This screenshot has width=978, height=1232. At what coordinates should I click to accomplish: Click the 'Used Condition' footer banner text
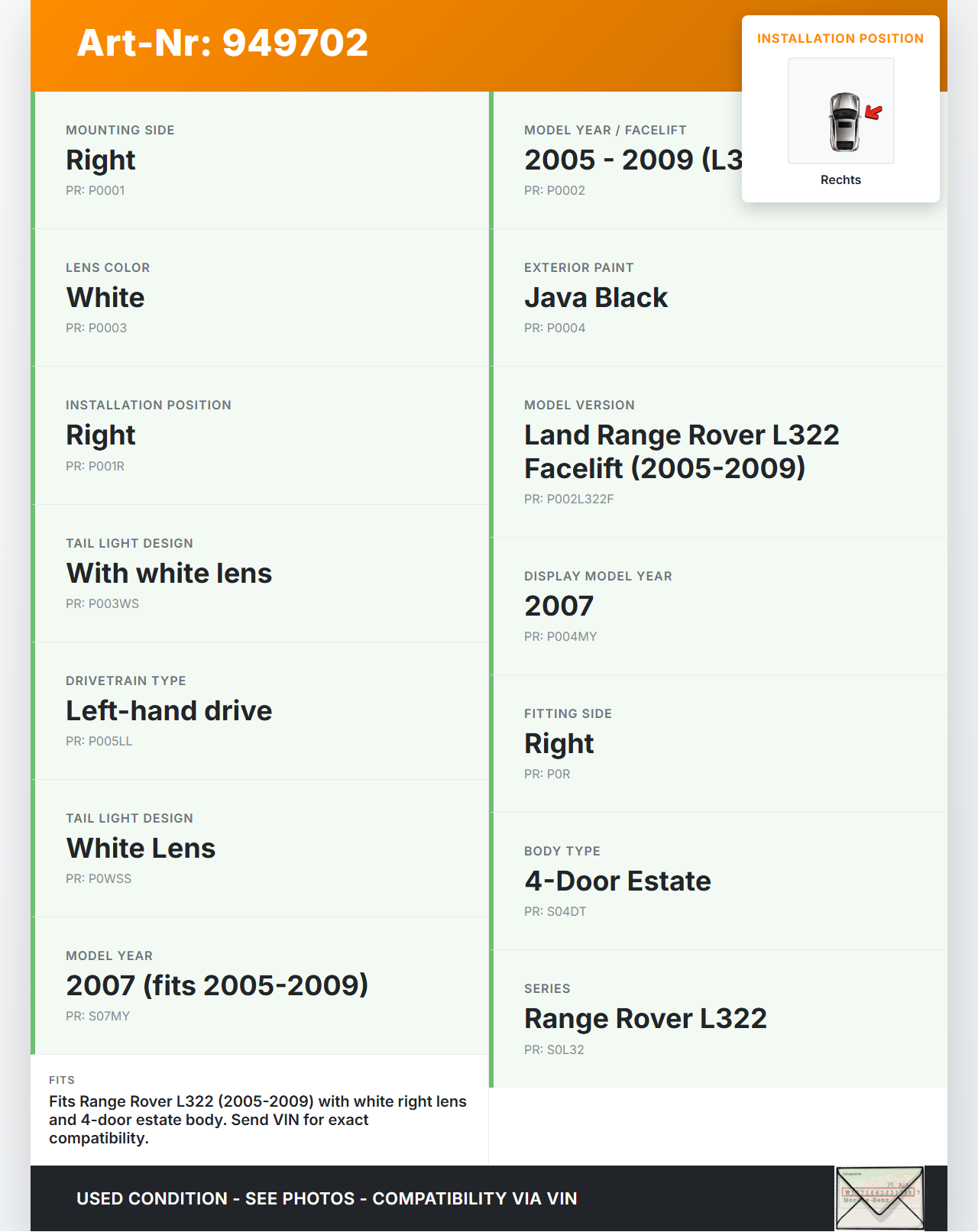326,1198
